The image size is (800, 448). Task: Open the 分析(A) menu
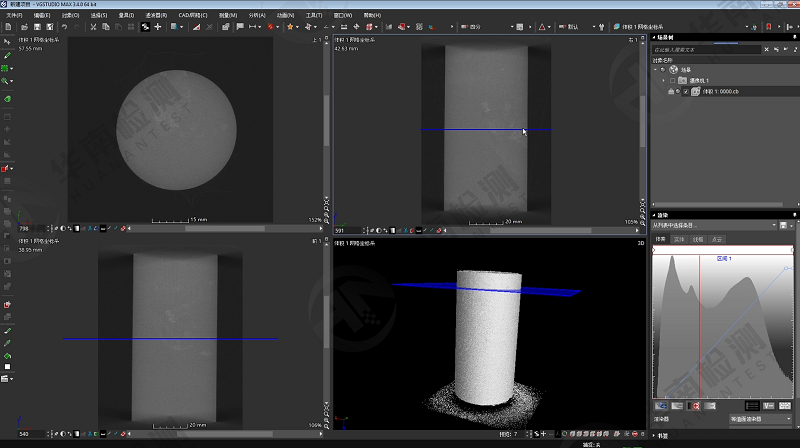pyautogui.click(x=255, y=16)
